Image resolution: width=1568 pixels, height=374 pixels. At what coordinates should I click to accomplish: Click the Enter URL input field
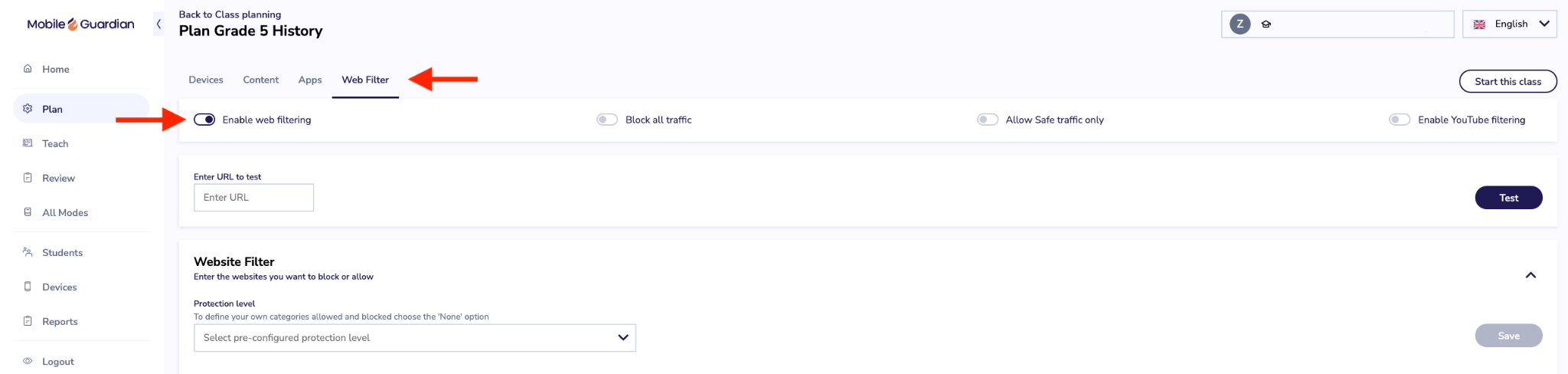tap(254, 198)
